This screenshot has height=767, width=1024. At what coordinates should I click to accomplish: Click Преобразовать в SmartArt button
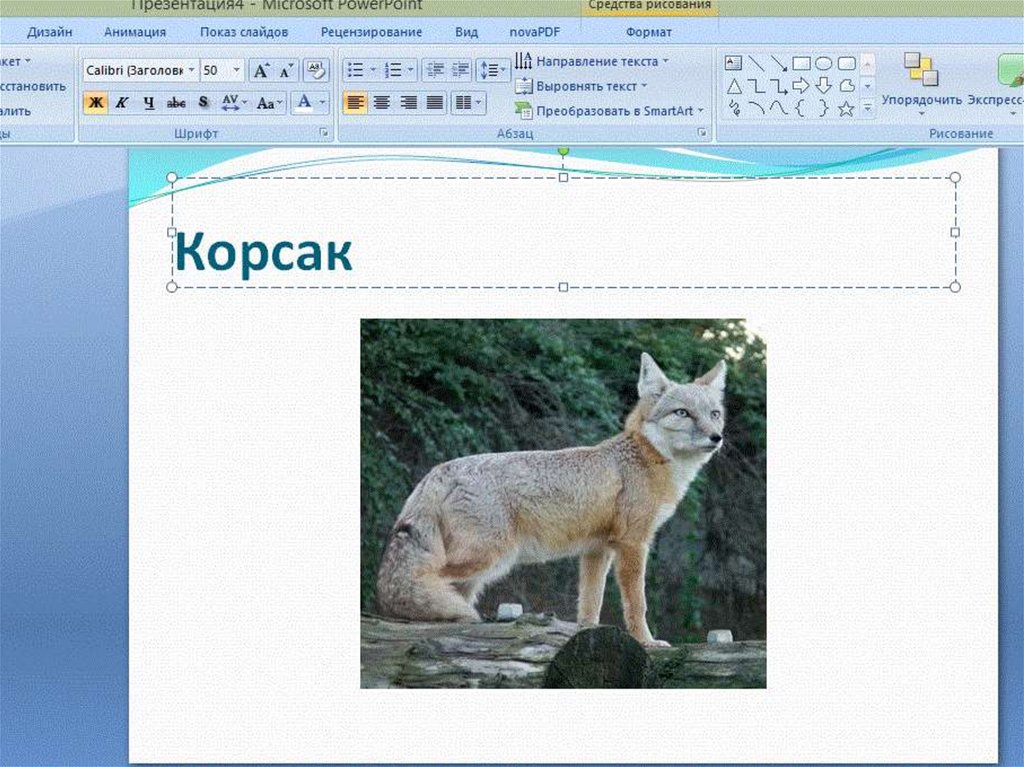click(x=609, y=111)
